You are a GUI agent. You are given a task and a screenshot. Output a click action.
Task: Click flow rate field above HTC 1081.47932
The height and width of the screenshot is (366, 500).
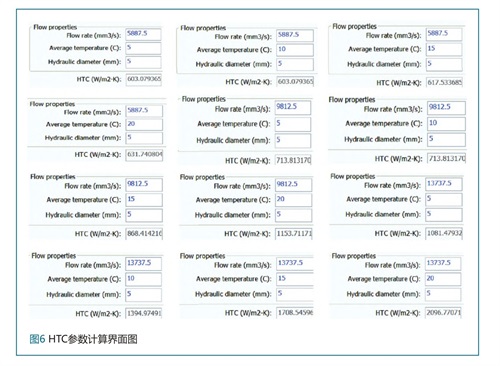pos(444,184)
